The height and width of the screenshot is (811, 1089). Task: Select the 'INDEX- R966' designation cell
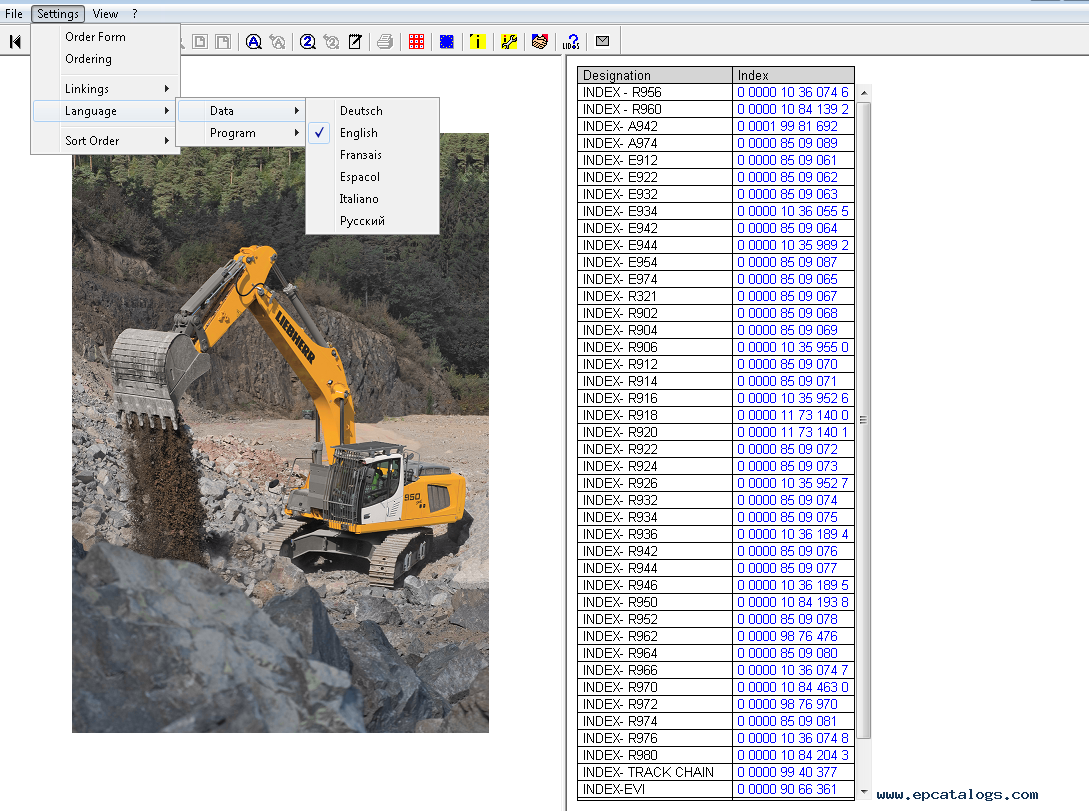(x=655, y=670)
